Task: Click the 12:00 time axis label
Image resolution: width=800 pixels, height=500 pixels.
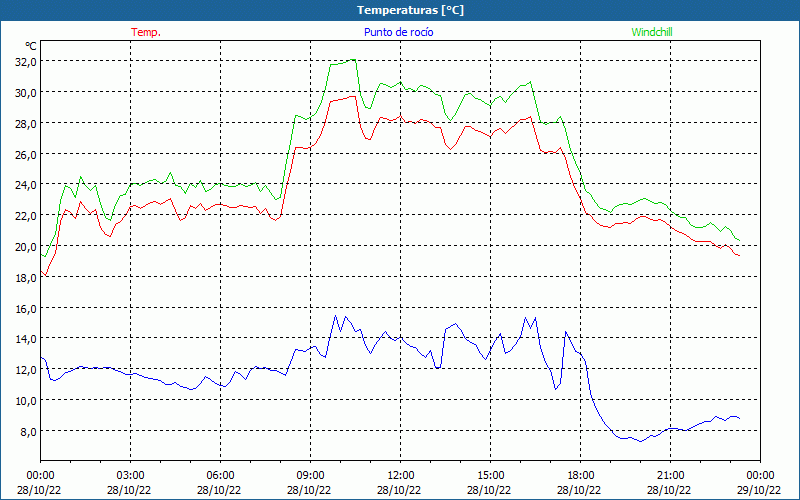Action: click(x=401, y=476)
